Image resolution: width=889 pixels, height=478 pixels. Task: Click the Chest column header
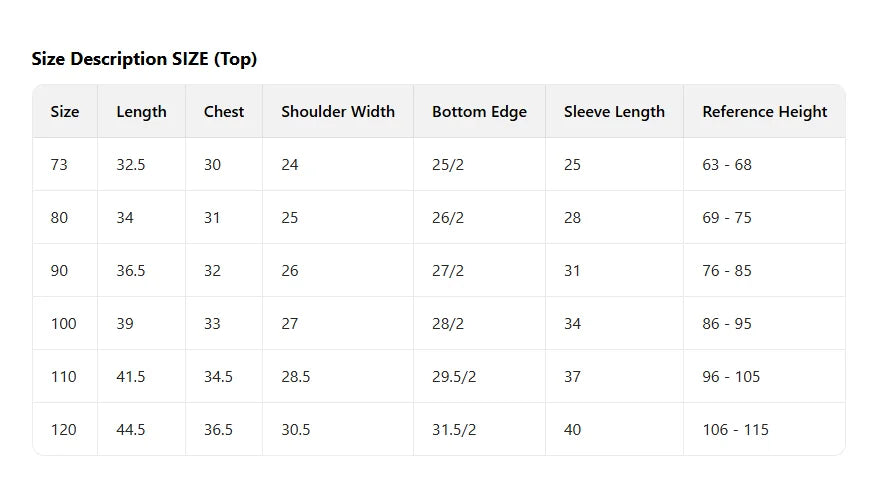click(x=224, y=112)
